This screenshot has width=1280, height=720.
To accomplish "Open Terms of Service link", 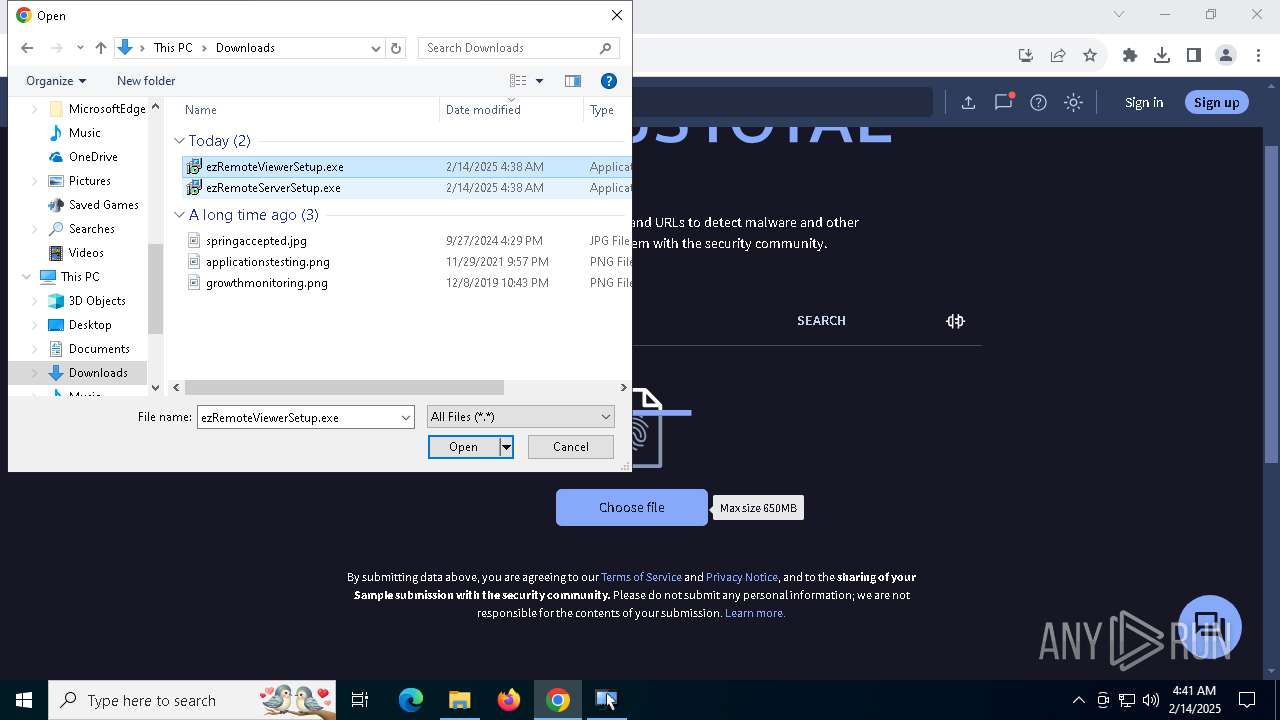I will coord(641,577).
